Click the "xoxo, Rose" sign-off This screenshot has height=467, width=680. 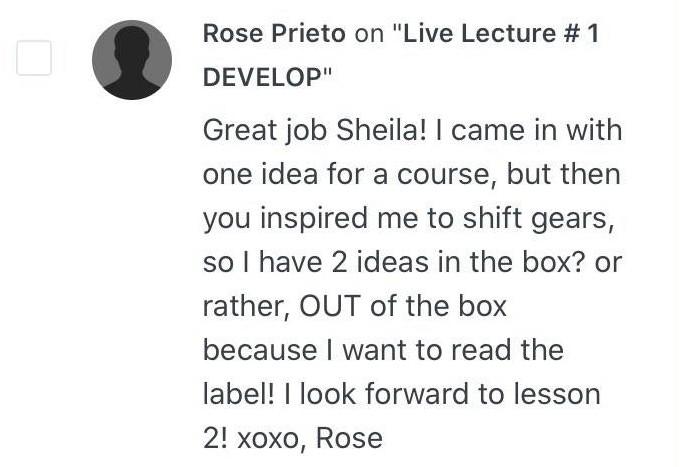point(310,438)
